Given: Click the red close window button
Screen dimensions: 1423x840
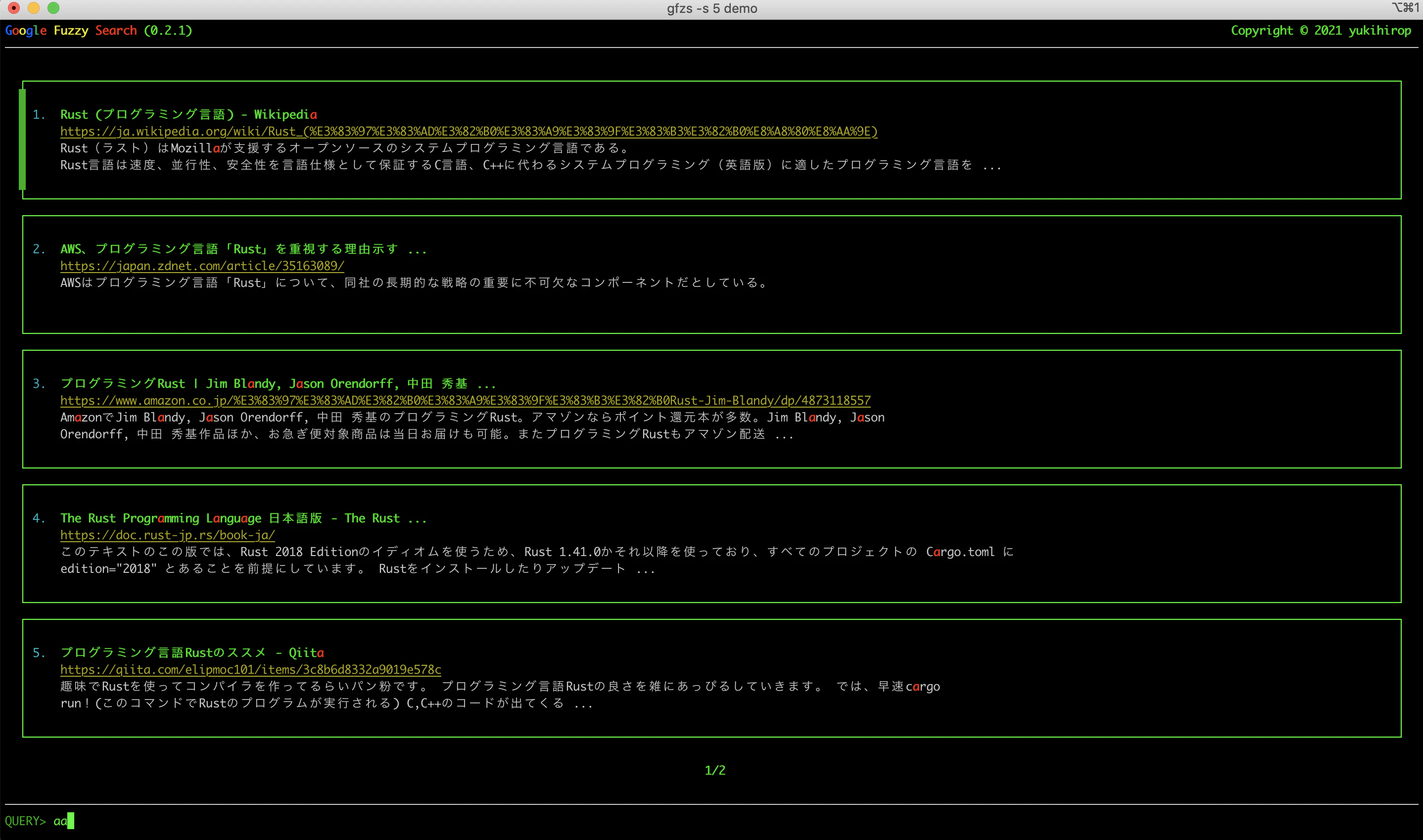Looking at the screenshot, I should [13, 8].
